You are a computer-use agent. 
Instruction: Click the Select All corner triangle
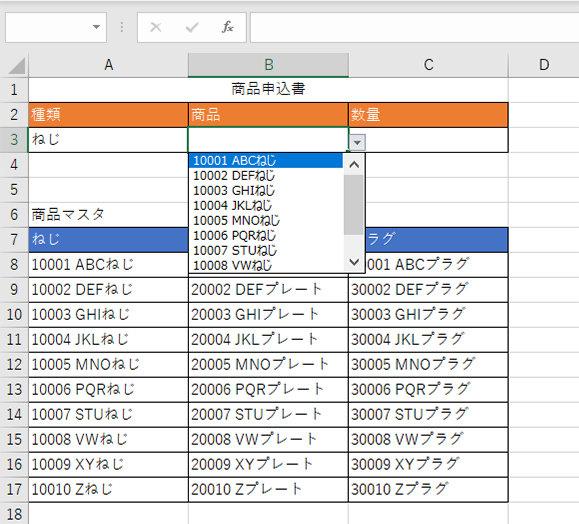click(17, 66)
